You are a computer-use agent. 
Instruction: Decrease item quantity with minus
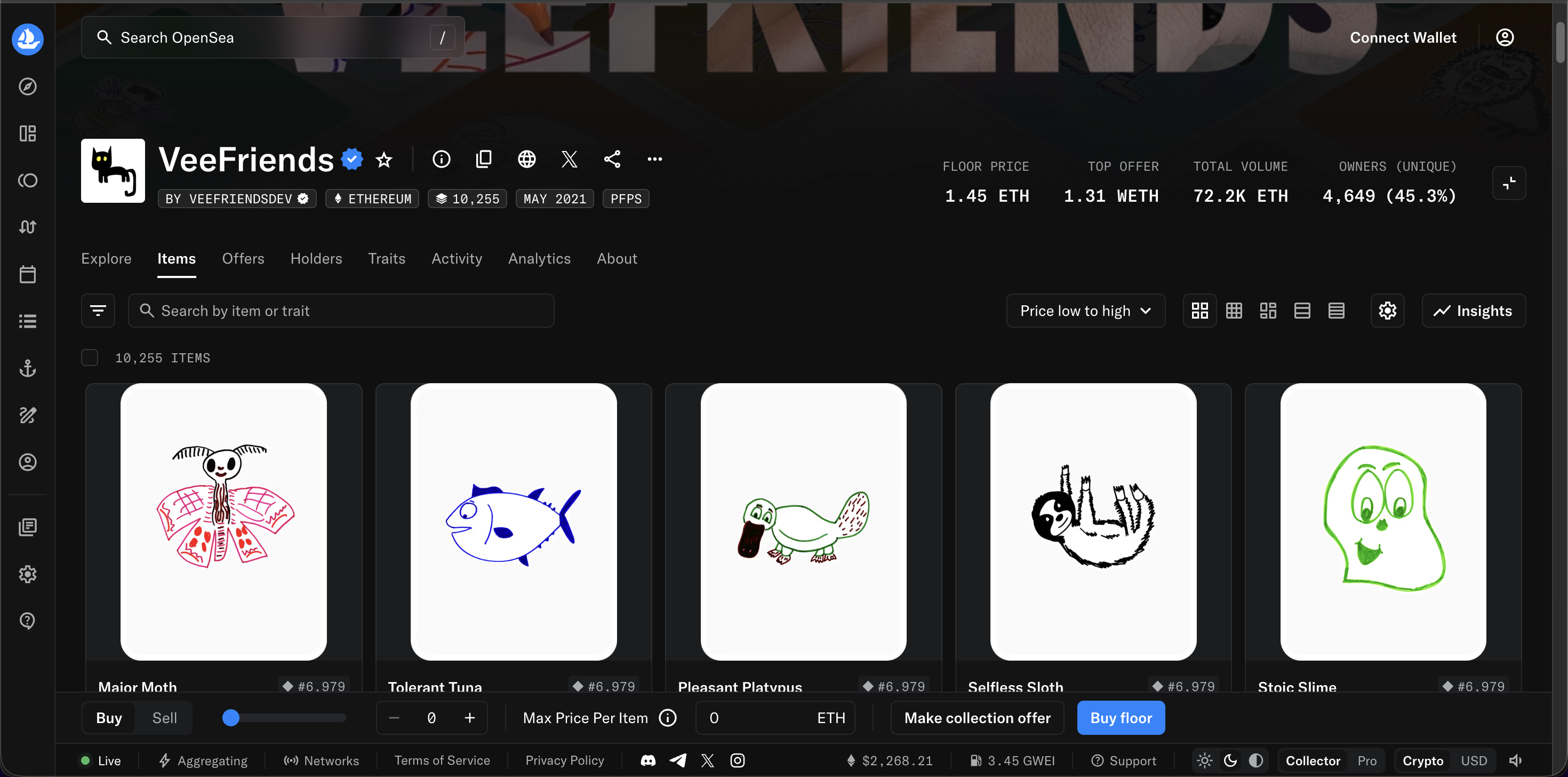click(x=394, y=718)
